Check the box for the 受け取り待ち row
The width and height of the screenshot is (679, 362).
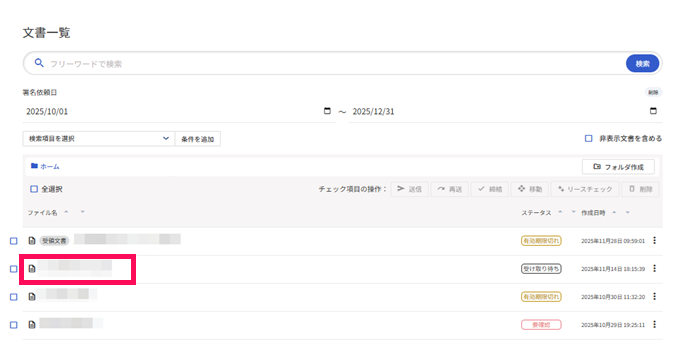pos(14,269)
